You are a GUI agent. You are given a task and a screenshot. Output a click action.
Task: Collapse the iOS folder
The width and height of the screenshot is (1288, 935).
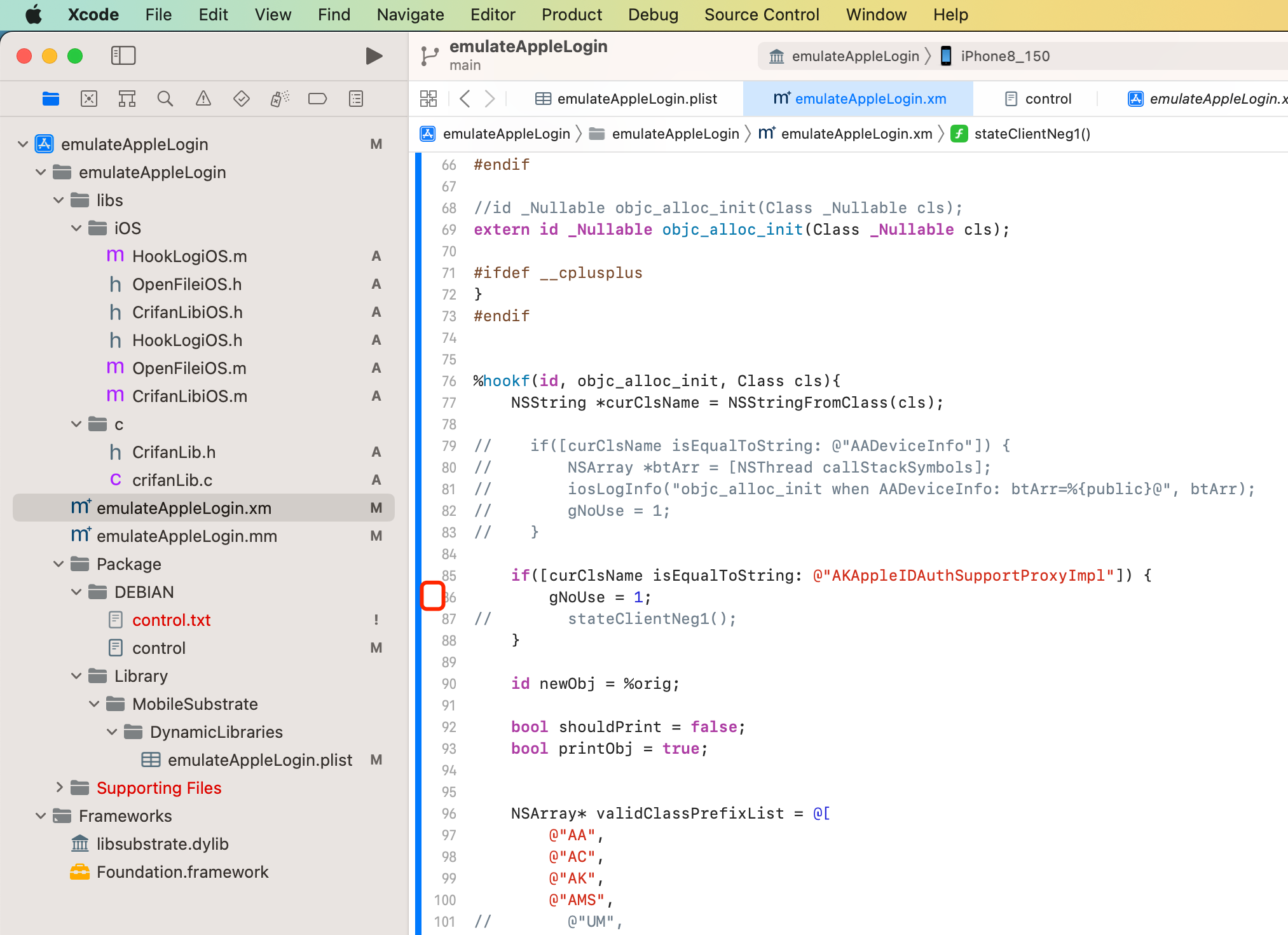[x=76, y=228]
